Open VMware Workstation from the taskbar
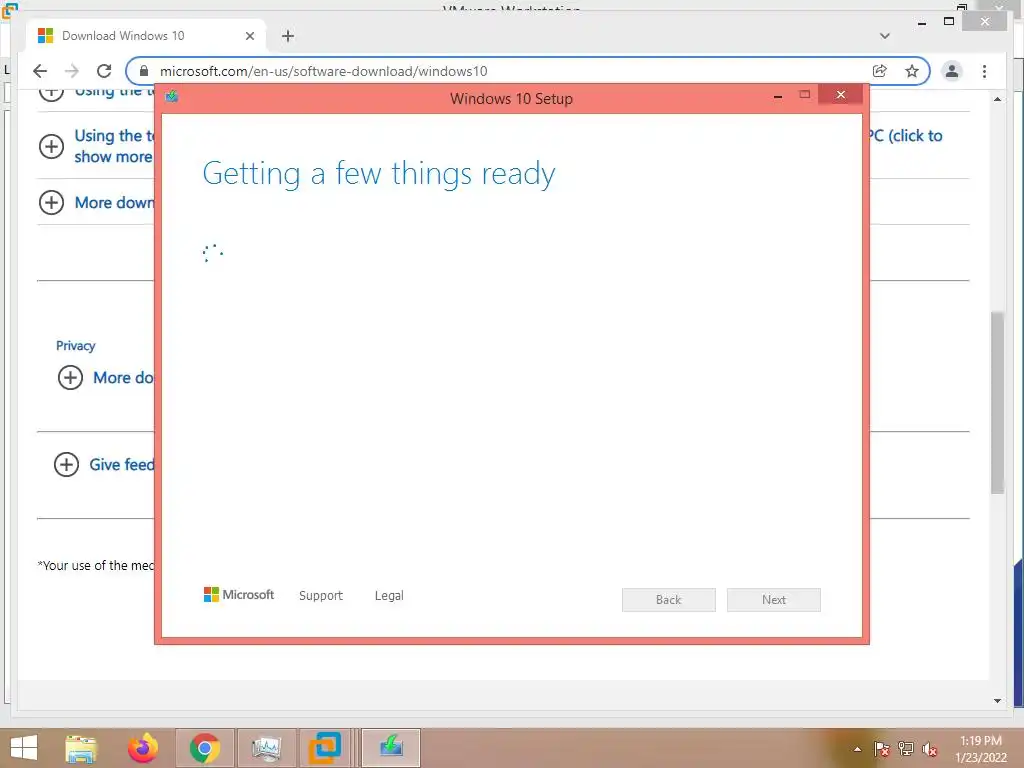 point(325,748)
